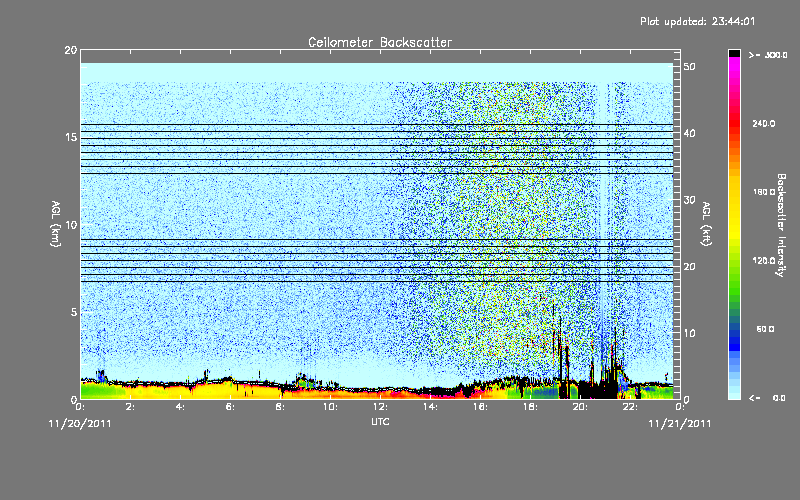
Task: Click the '240.0' colorbar value
Action: 764,123
